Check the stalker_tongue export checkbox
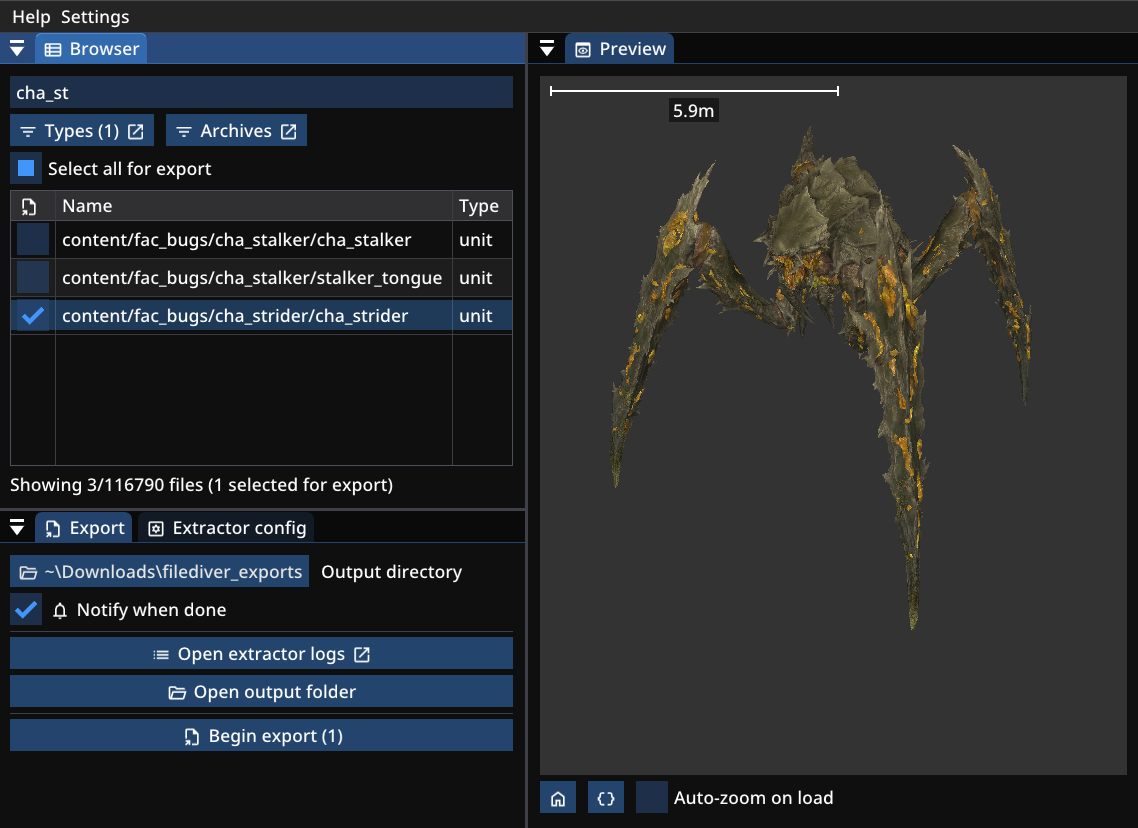Screen dimensions: 1138x828 click(x=33, y=278)
